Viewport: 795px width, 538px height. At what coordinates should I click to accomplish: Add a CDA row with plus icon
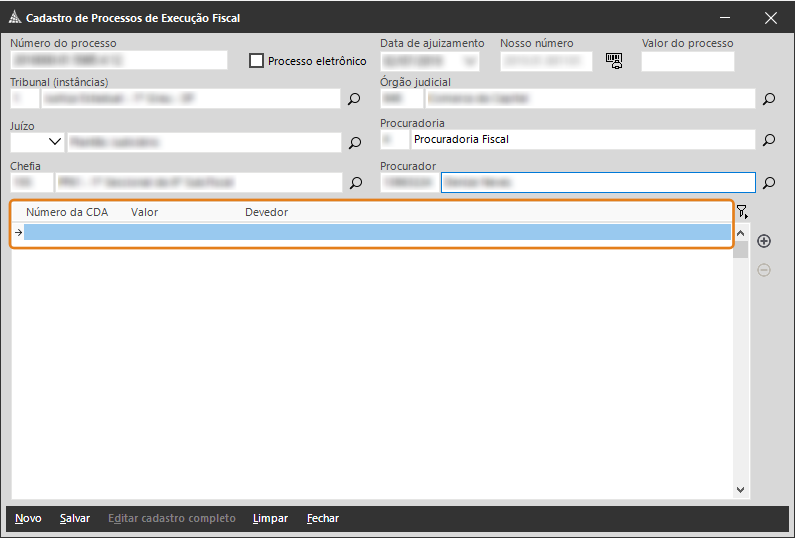coord(764,241)
